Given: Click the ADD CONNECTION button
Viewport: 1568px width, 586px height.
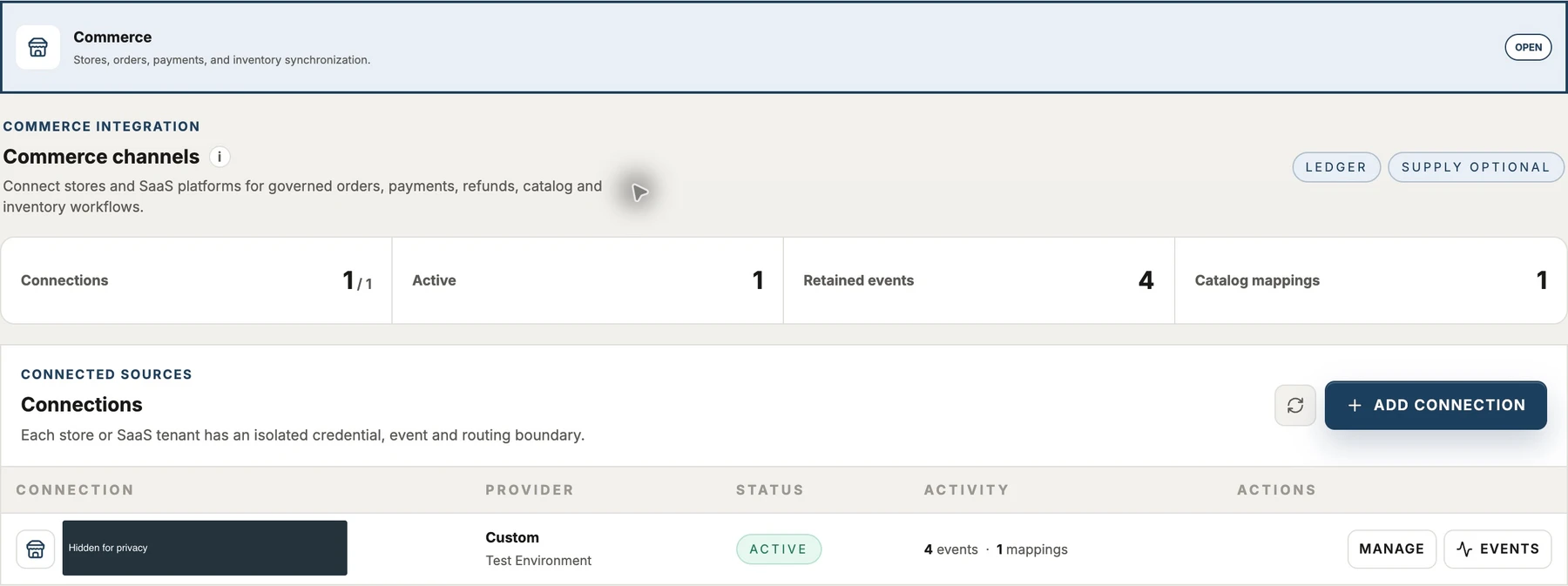Looking at the screenshot, I should [1436, 405].
